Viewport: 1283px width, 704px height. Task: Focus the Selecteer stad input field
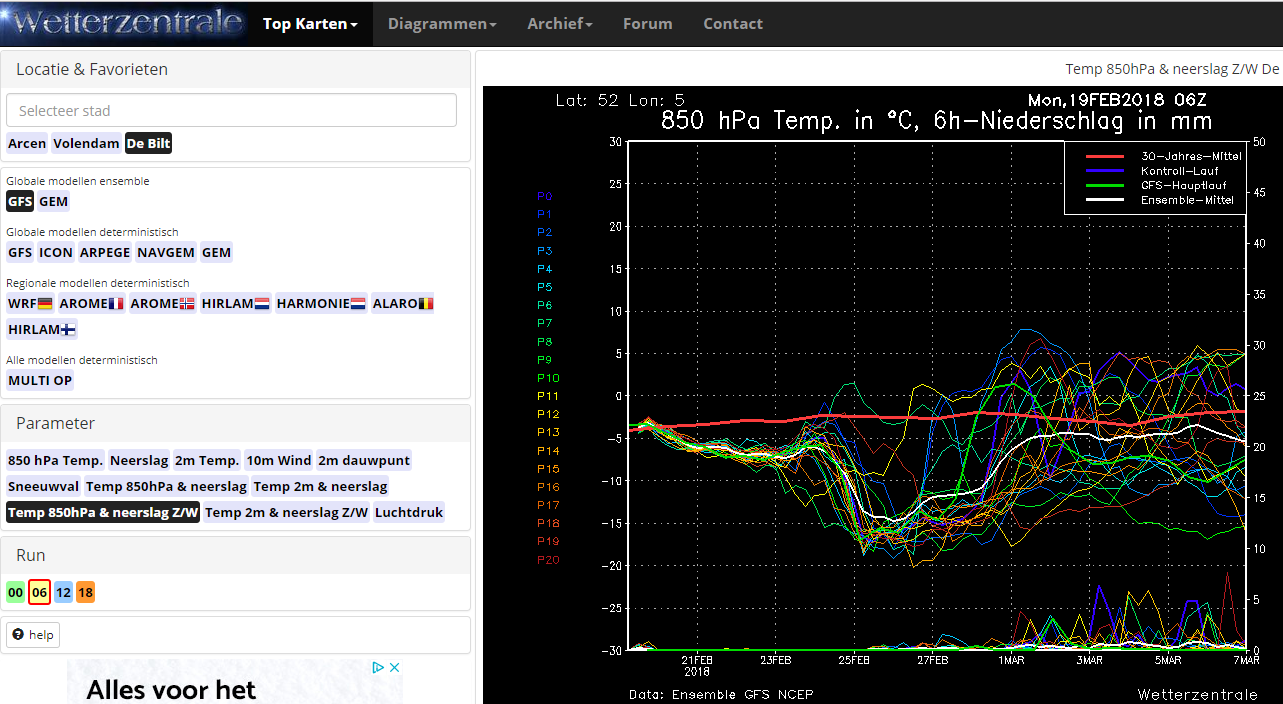click(x=231, y=110)
